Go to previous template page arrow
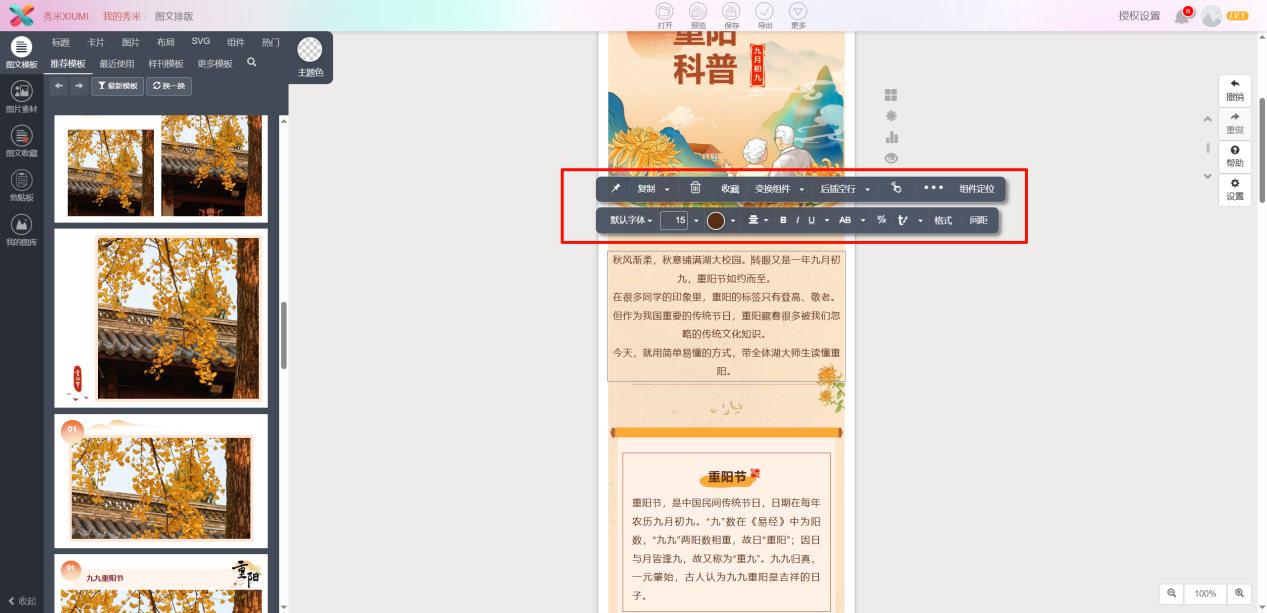1267x613 pixels. point(59,86)
